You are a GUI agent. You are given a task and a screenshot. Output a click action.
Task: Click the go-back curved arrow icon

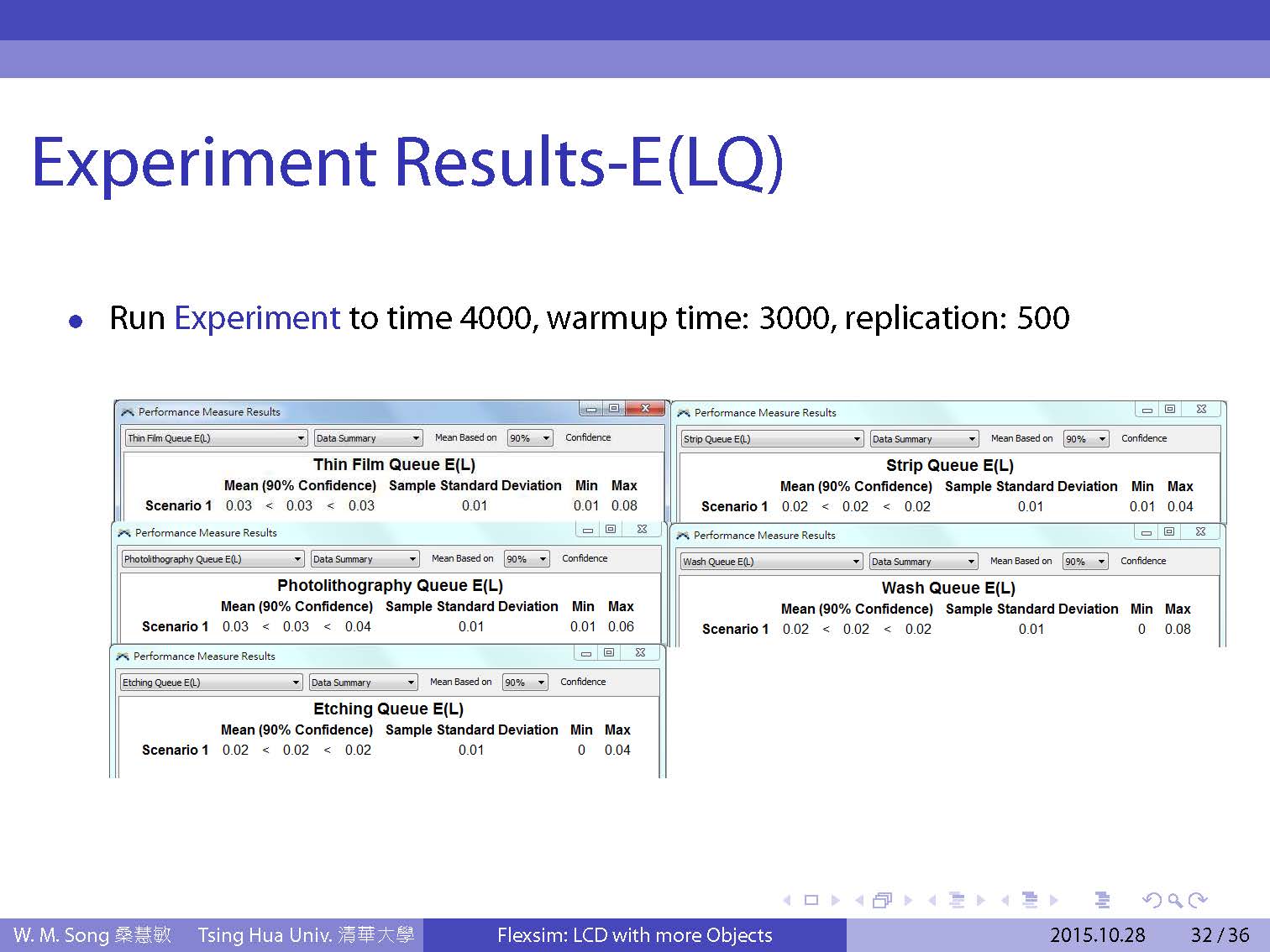click(x=1152, y=900)
